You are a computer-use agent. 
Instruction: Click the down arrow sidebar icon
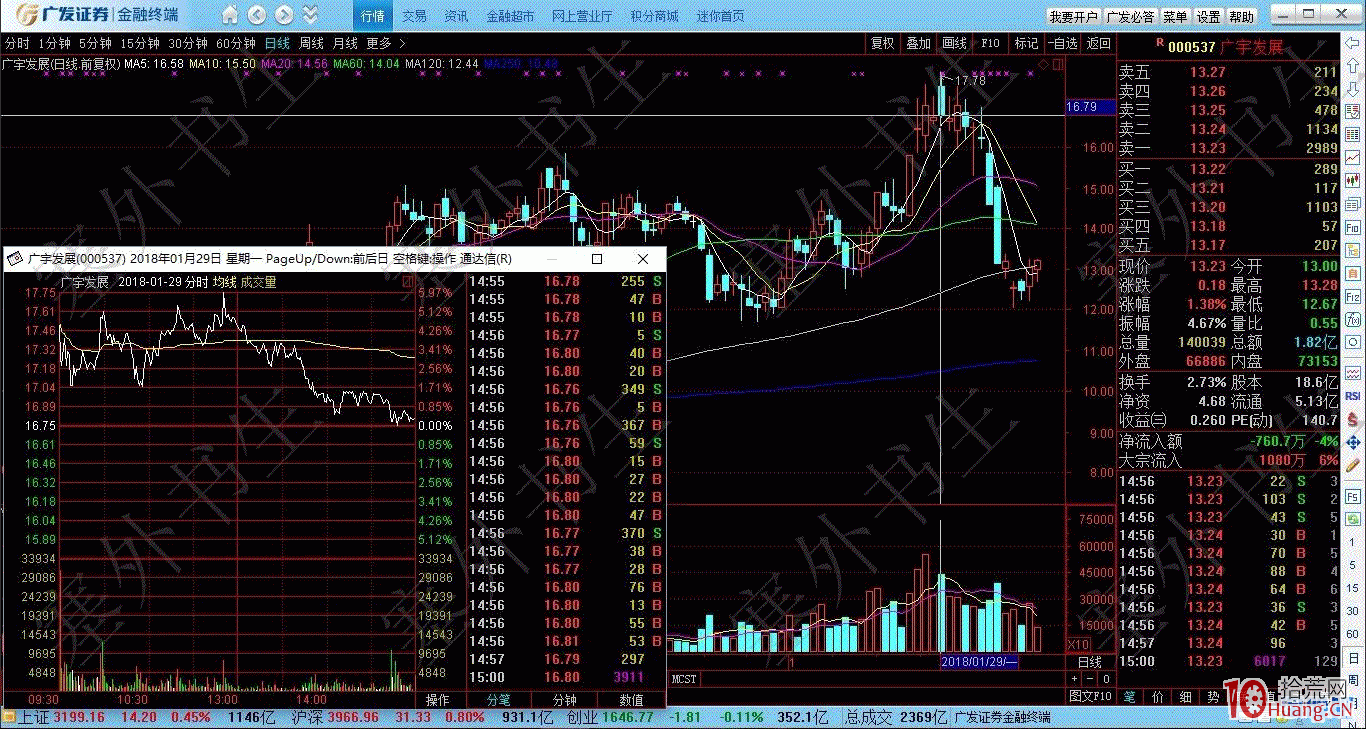coord(1353,90)
